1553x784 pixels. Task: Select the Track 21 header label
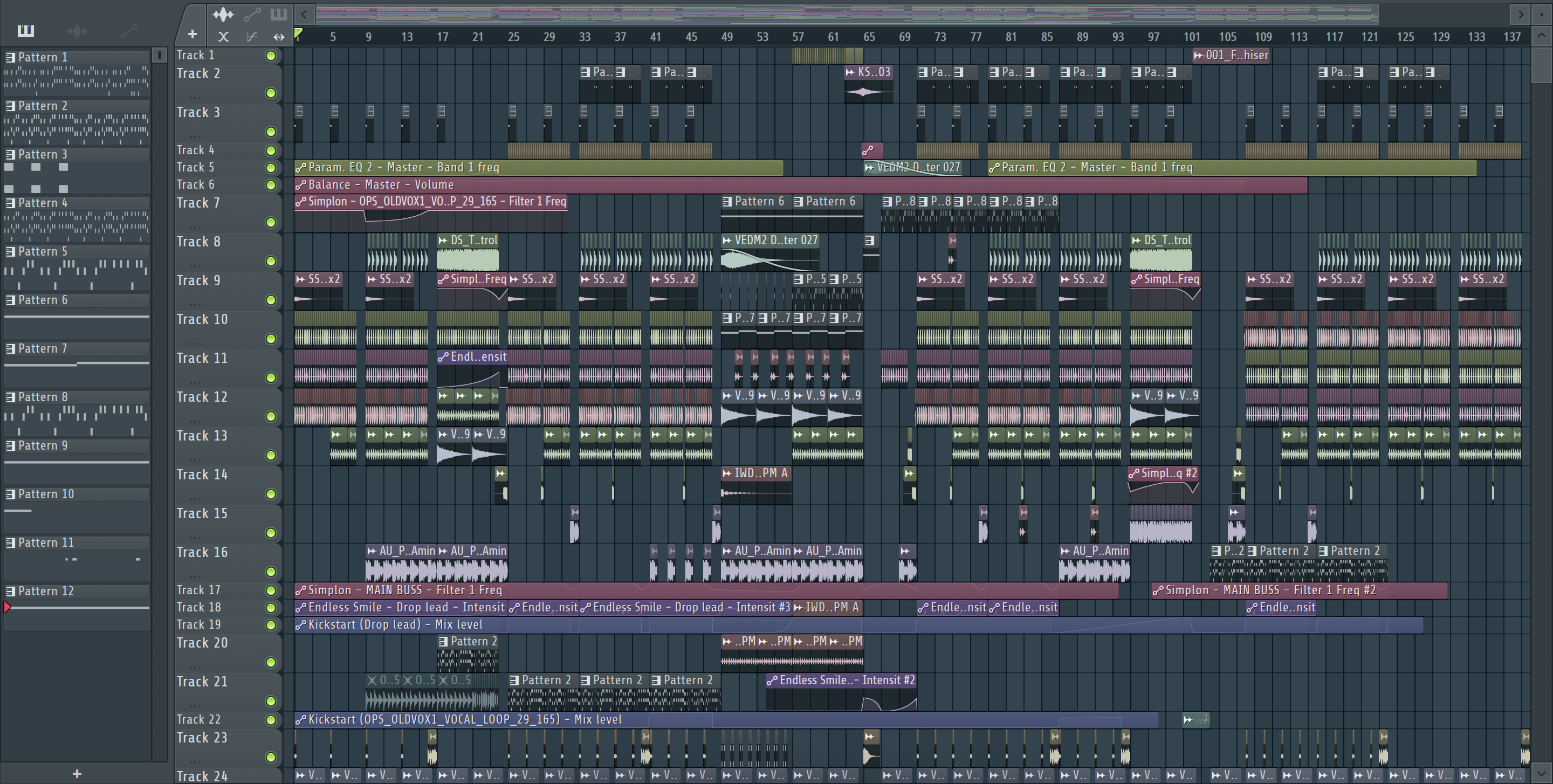tap(202, 682)
